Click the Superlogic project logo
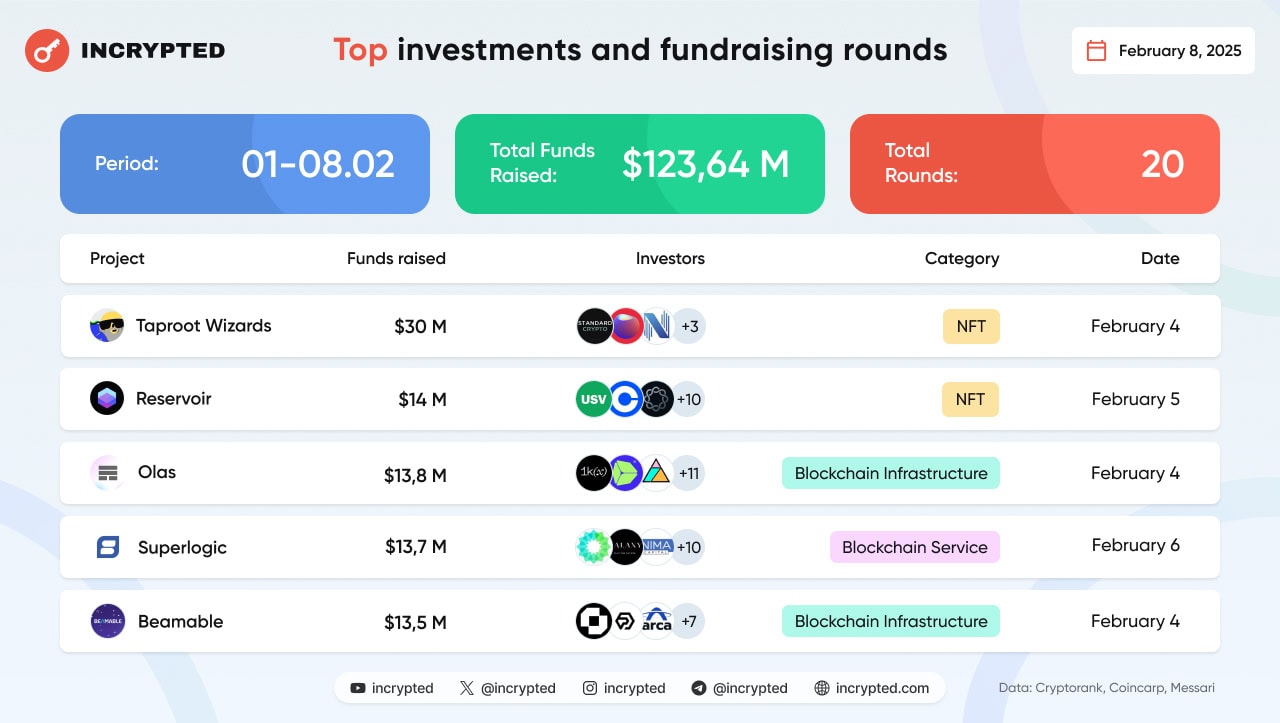1280x723 pixels. point(107,547)
